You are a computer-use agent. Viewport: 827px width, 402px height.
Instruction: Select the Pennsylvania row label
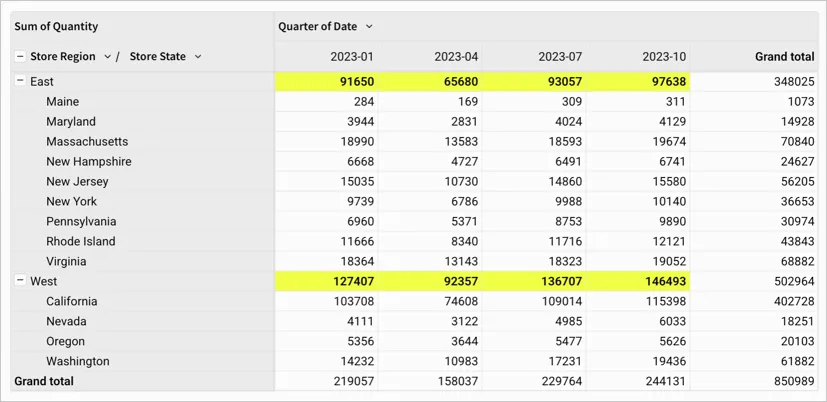(81, 221)
